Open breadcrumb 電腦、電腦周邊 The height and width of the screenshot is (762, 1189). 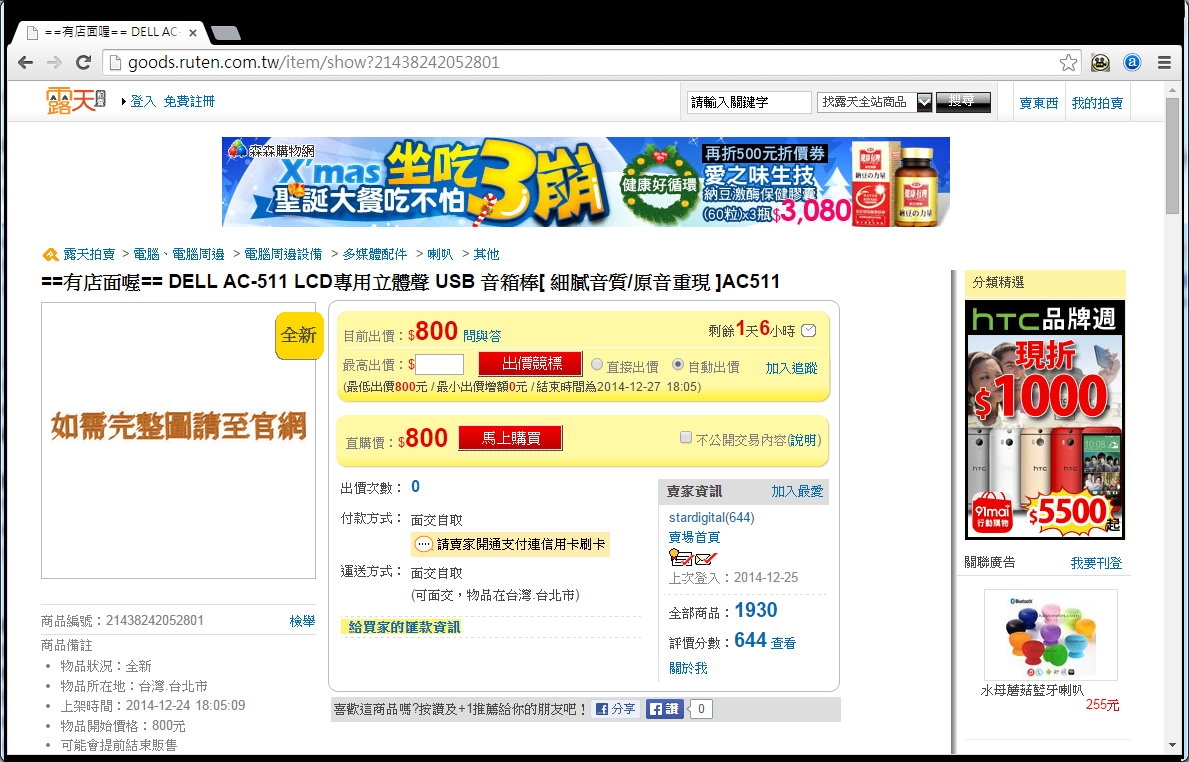tap(179, 254)
